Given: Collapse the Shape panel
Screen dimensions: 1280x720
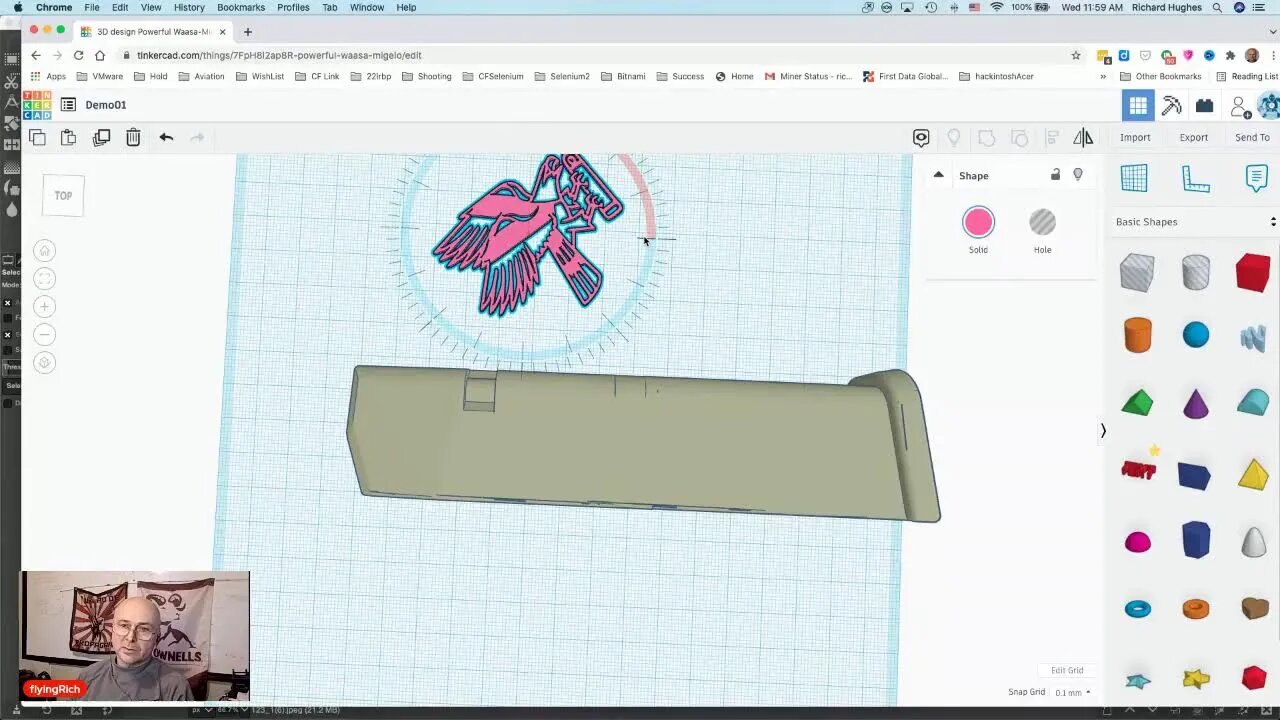Looking at the screenshot, I should tap(938, 174).
